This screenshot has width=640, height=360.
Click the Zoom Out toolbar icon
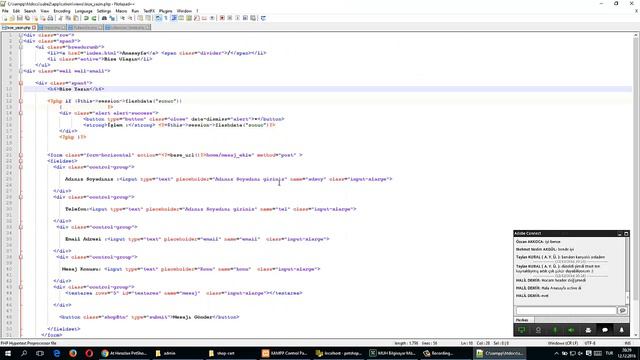pyautogui.click(x=130, y=18)
